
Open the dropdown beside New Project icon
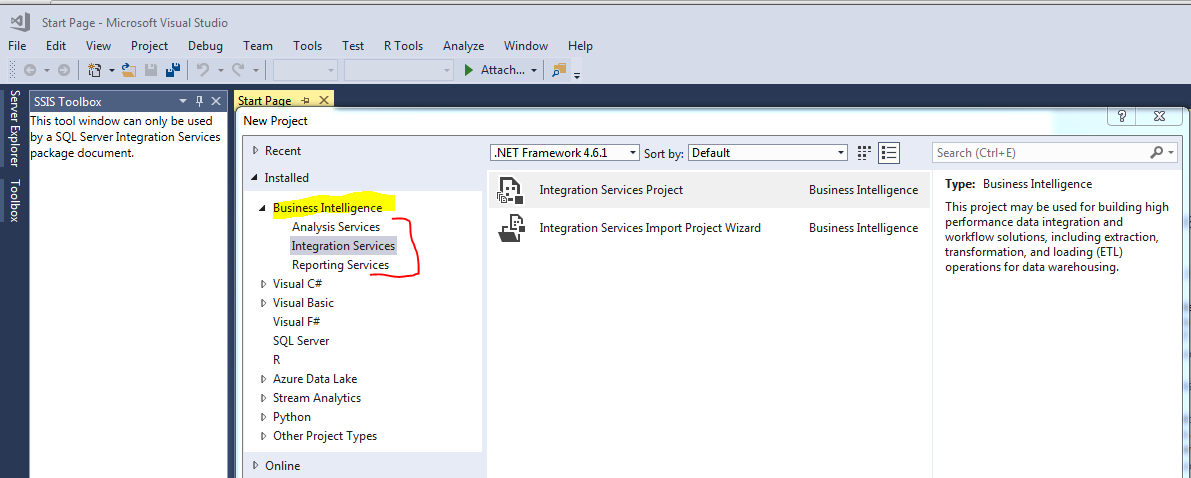click(x=112, y=71)
